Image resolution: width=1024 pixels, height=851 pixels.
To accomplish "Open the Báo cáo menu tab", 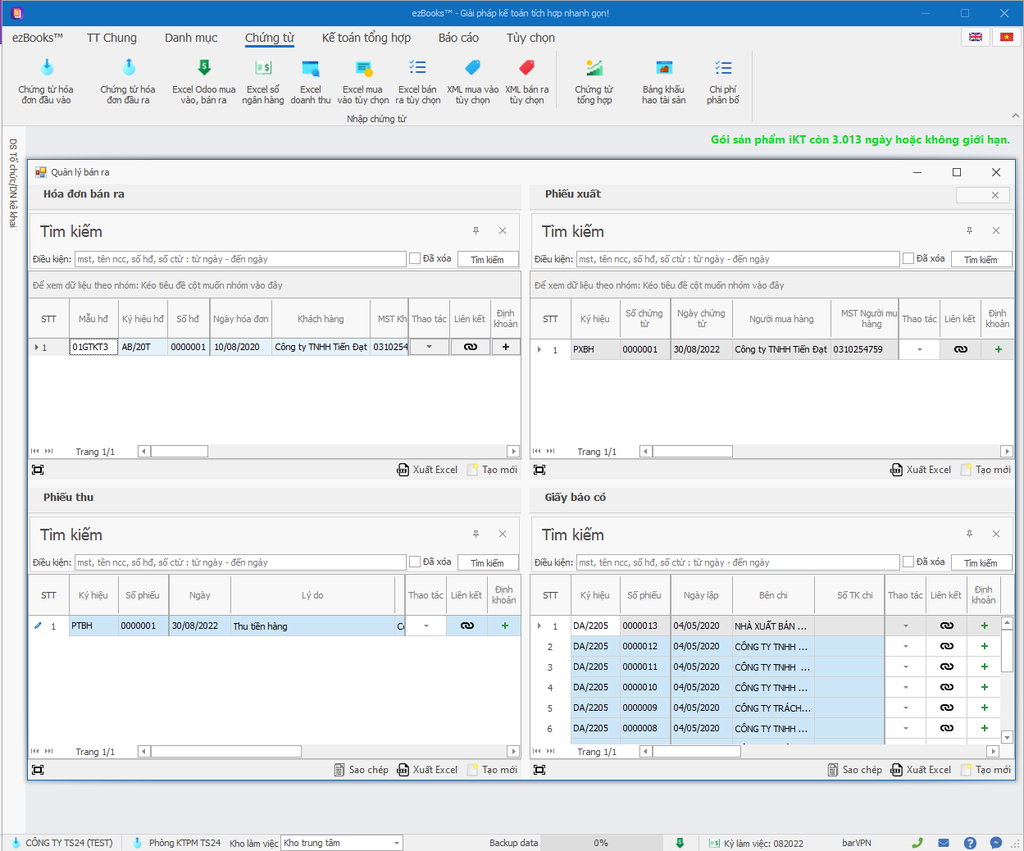I will tap(458, 38).
